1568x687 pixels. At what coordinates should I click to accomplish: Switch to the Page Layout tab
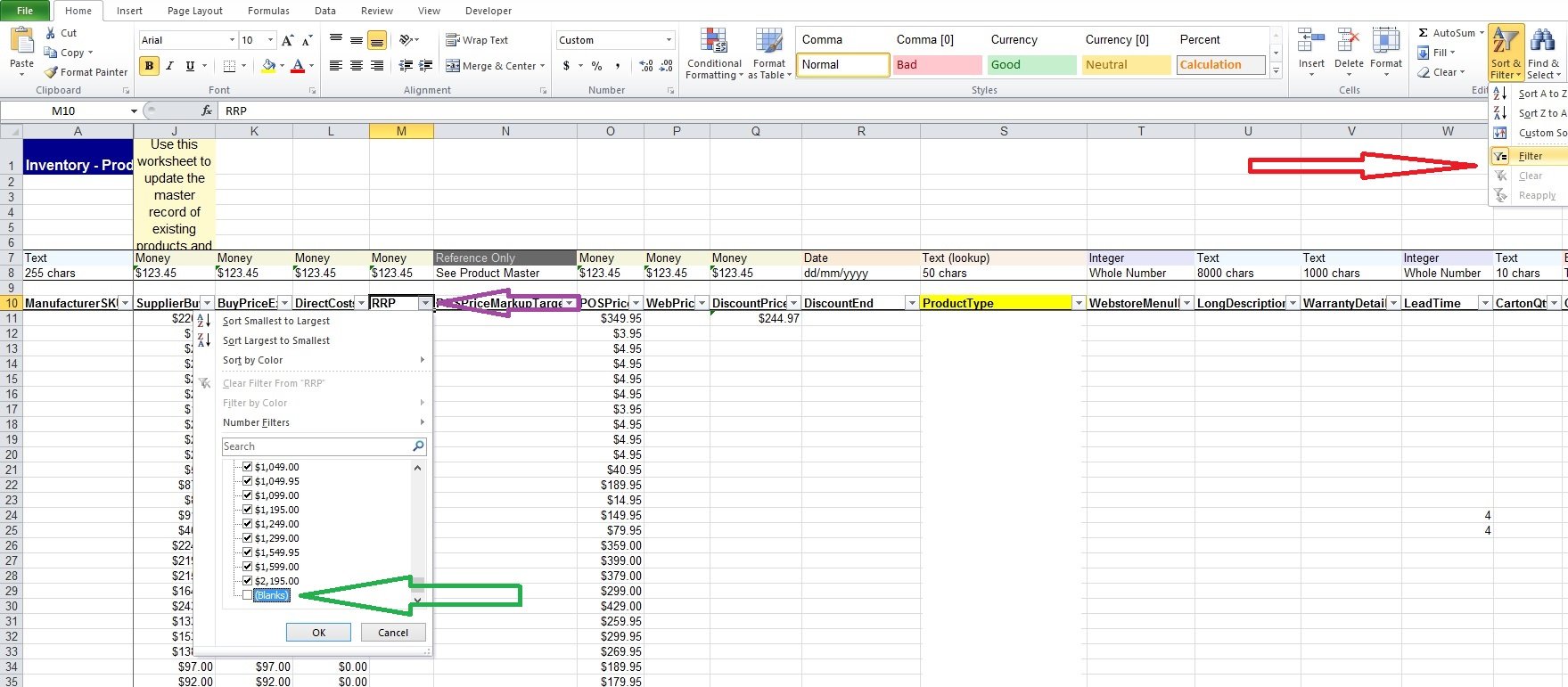click(195, 11)
